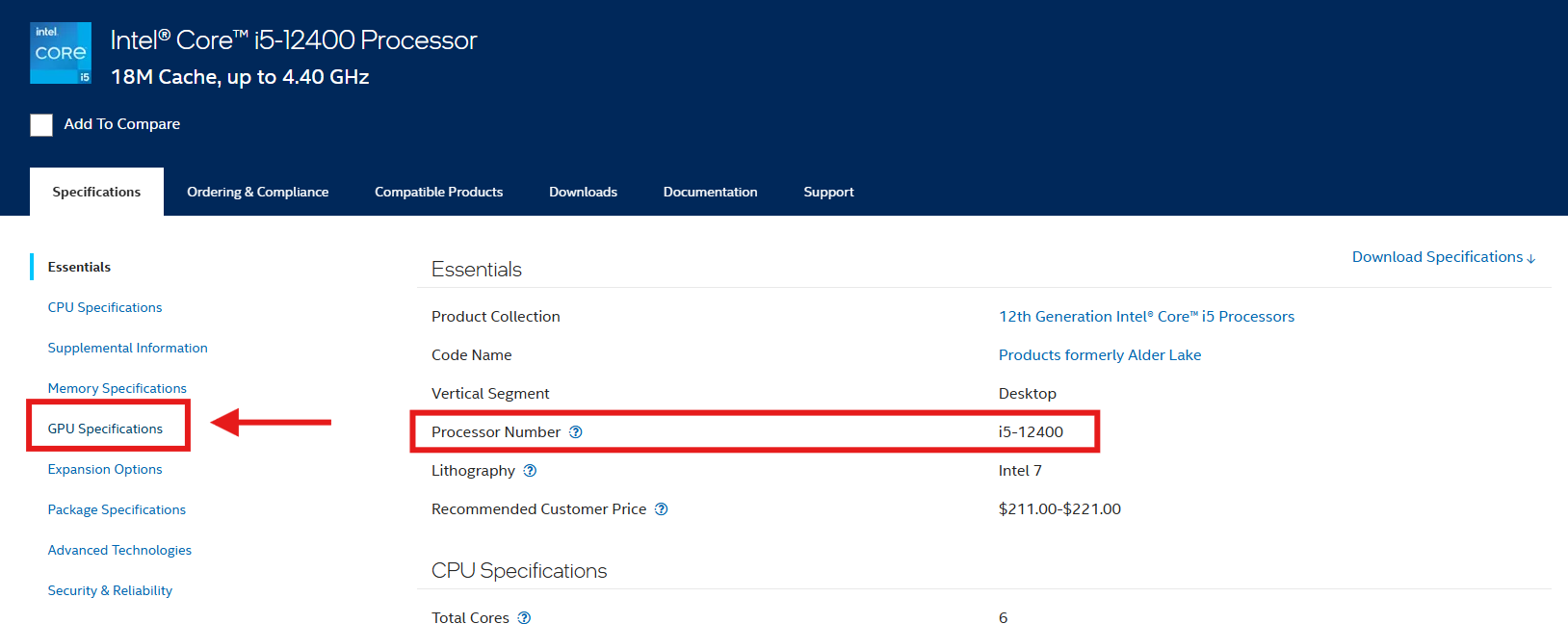Jump to GPU Specifications section
The image size is (1568, 624).
pyautogui.click(x=105, y=429)
